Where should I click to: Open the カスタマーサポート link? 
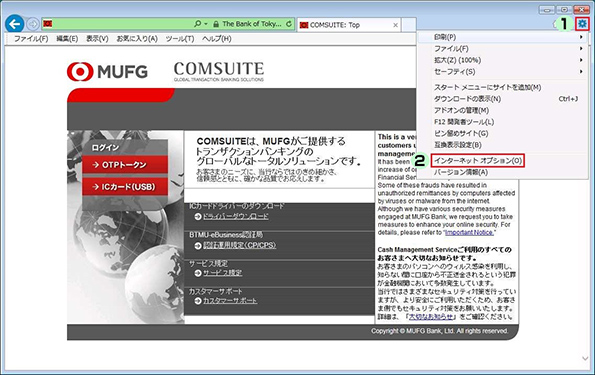230,301
